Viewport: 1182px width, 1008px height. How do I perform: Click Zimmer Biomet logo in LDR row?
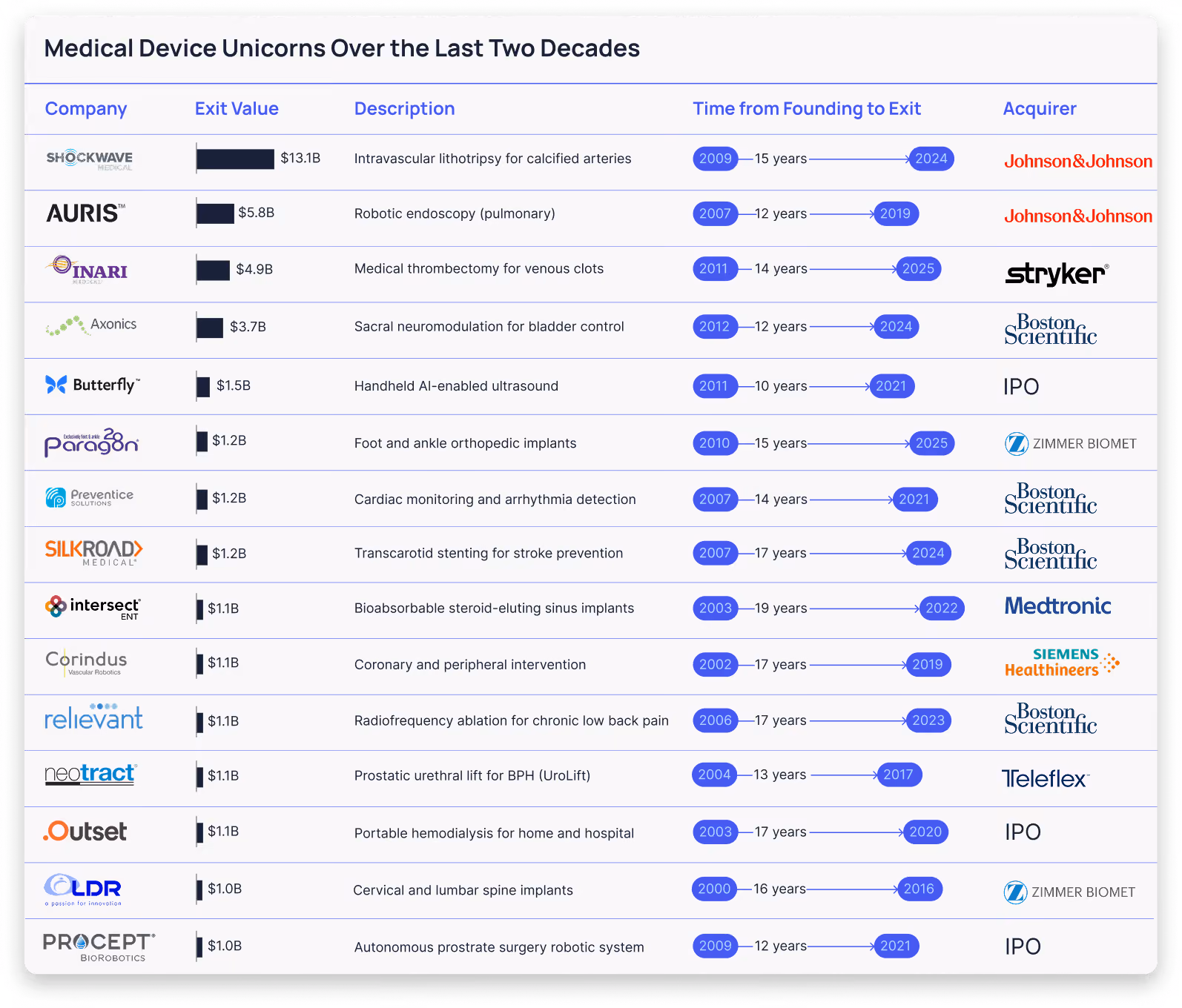(1070, 892)
